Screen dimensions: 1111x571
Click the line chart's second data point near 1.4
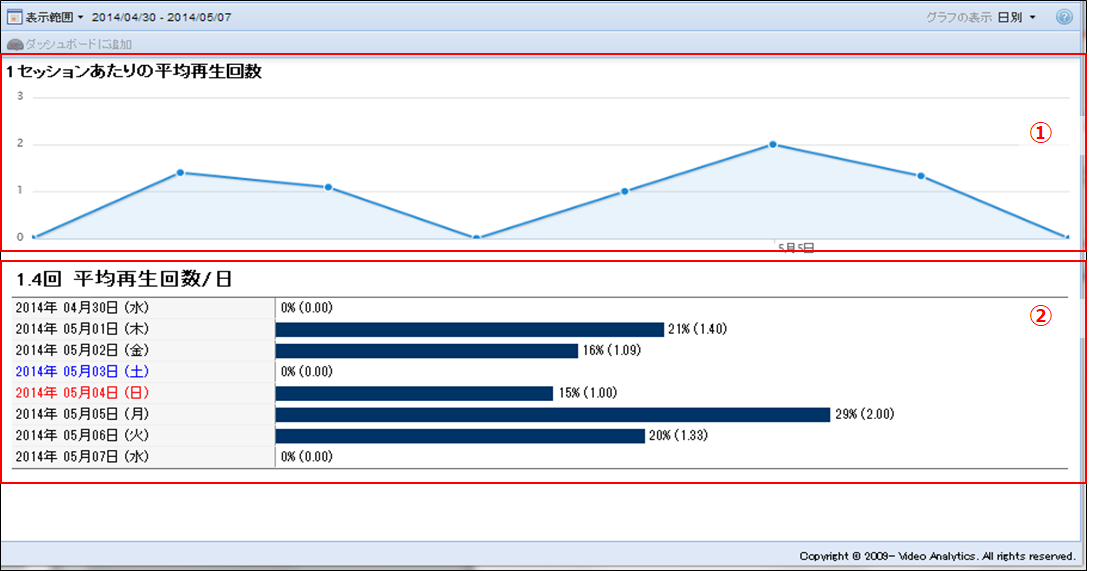click(x=180, y=172)
